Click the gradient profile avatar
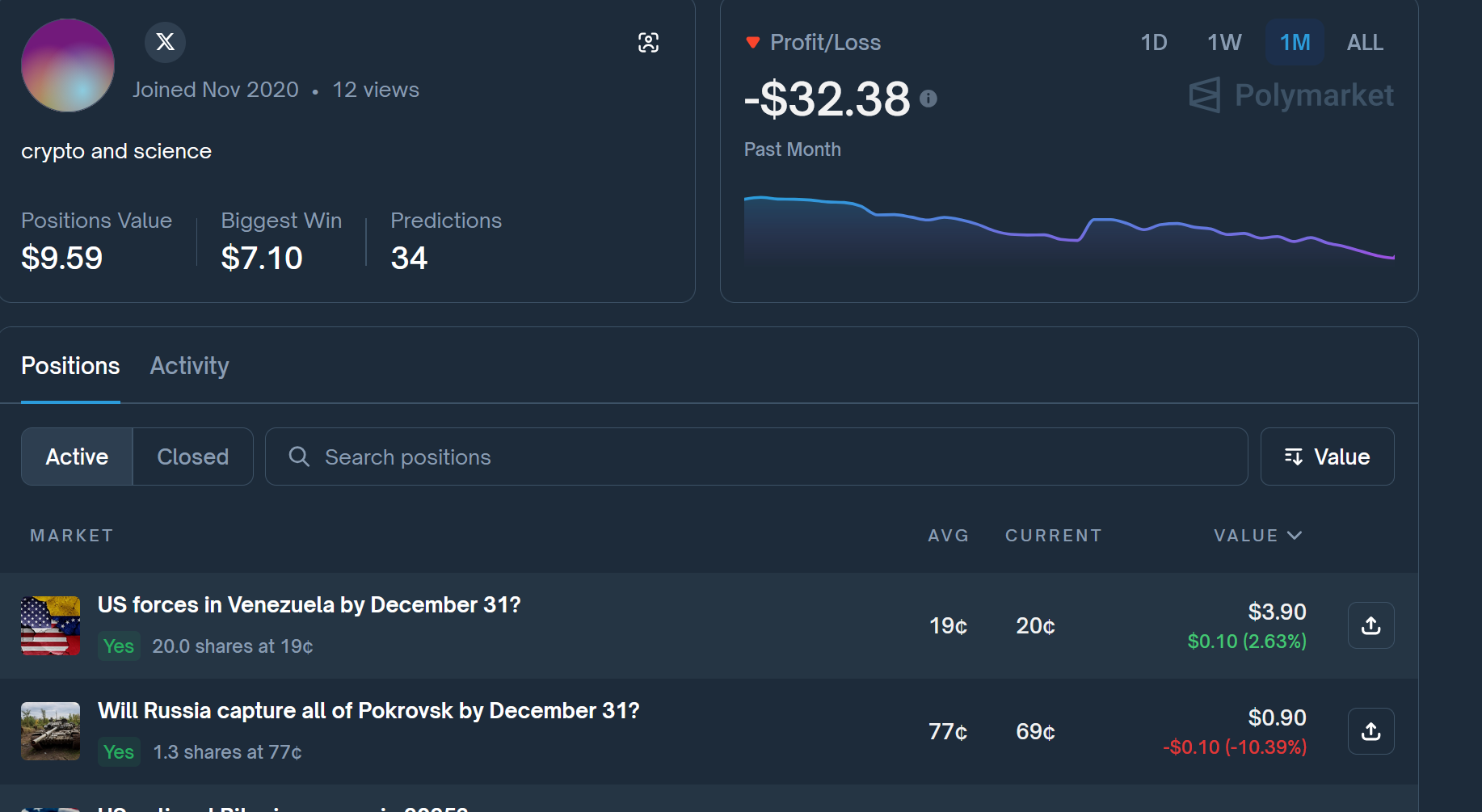This screenshot has width=1482, height=812. [68, 65]
